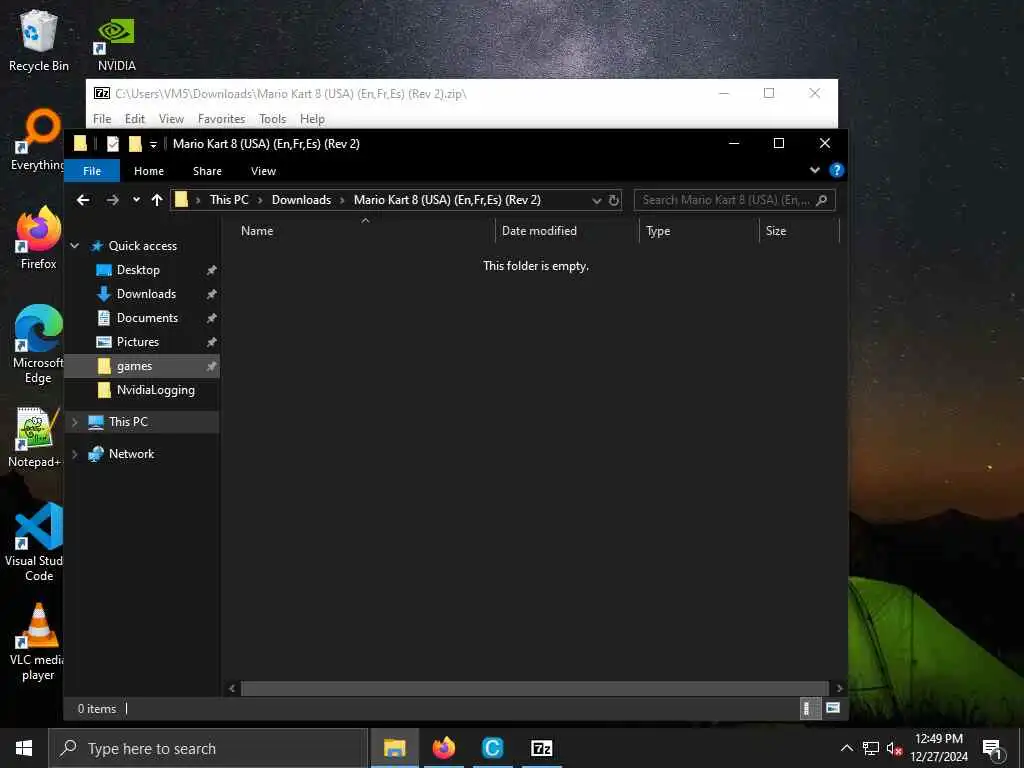
Task: Open the 7-Zip Favorites menu
Action: click(x=221, y=119)
